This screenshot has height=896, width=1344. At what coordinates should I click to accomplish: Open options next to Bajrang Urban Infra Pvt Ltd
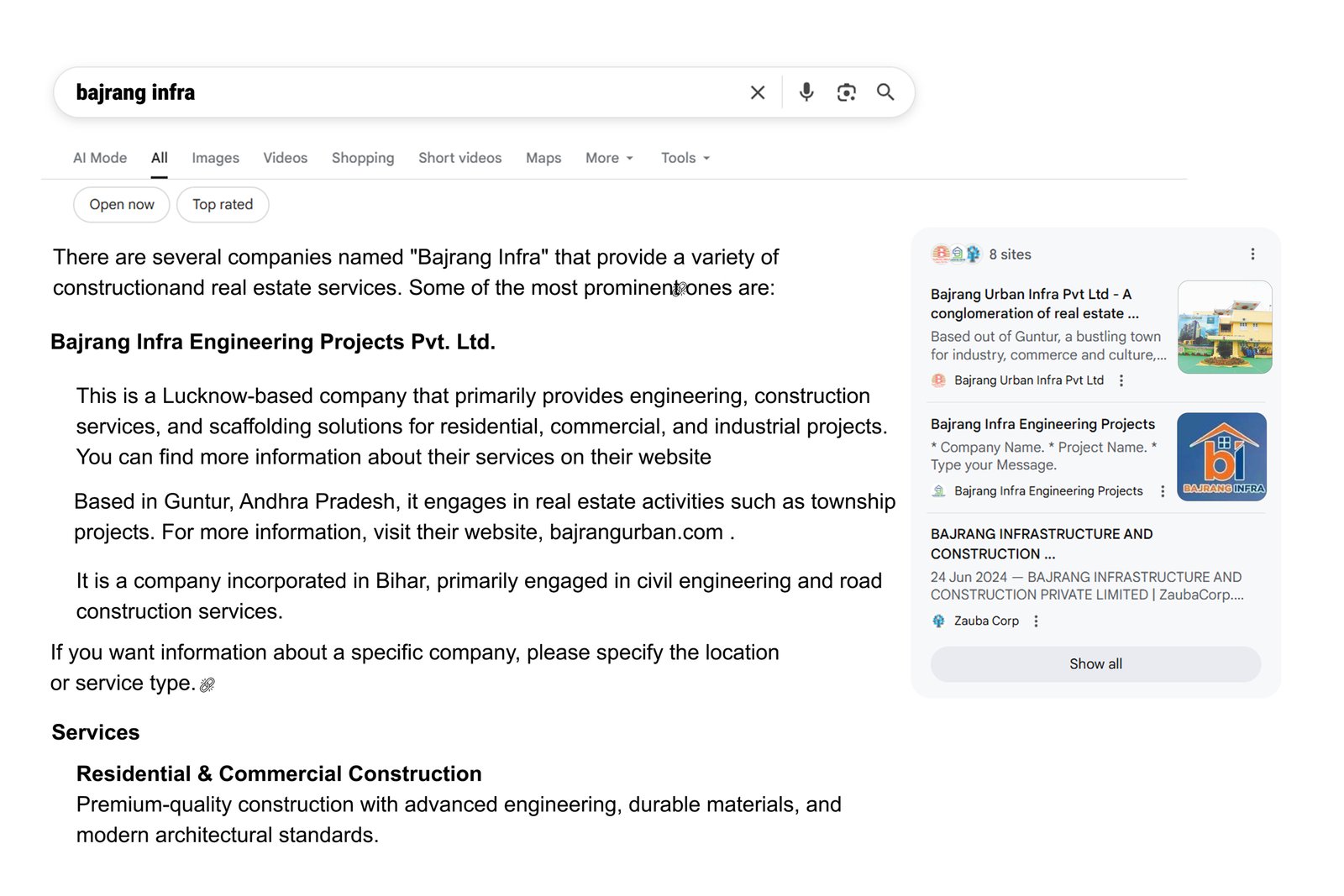click(1121, 380)
